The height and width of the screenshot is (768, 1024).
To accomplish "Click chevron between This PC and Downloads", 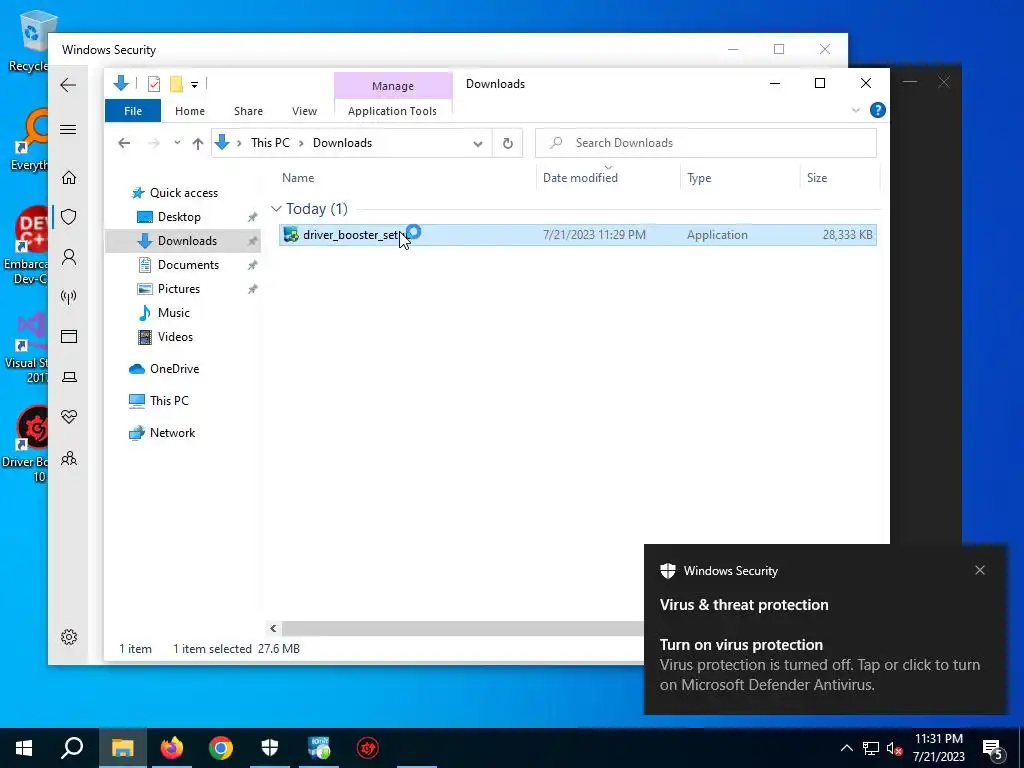I will coord(301,143).
